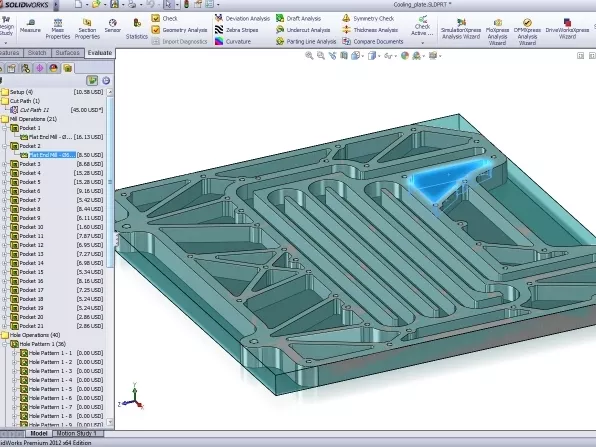Expand Hole Pattern 1 - 1

pyautogui.click(x=14, y=353)
